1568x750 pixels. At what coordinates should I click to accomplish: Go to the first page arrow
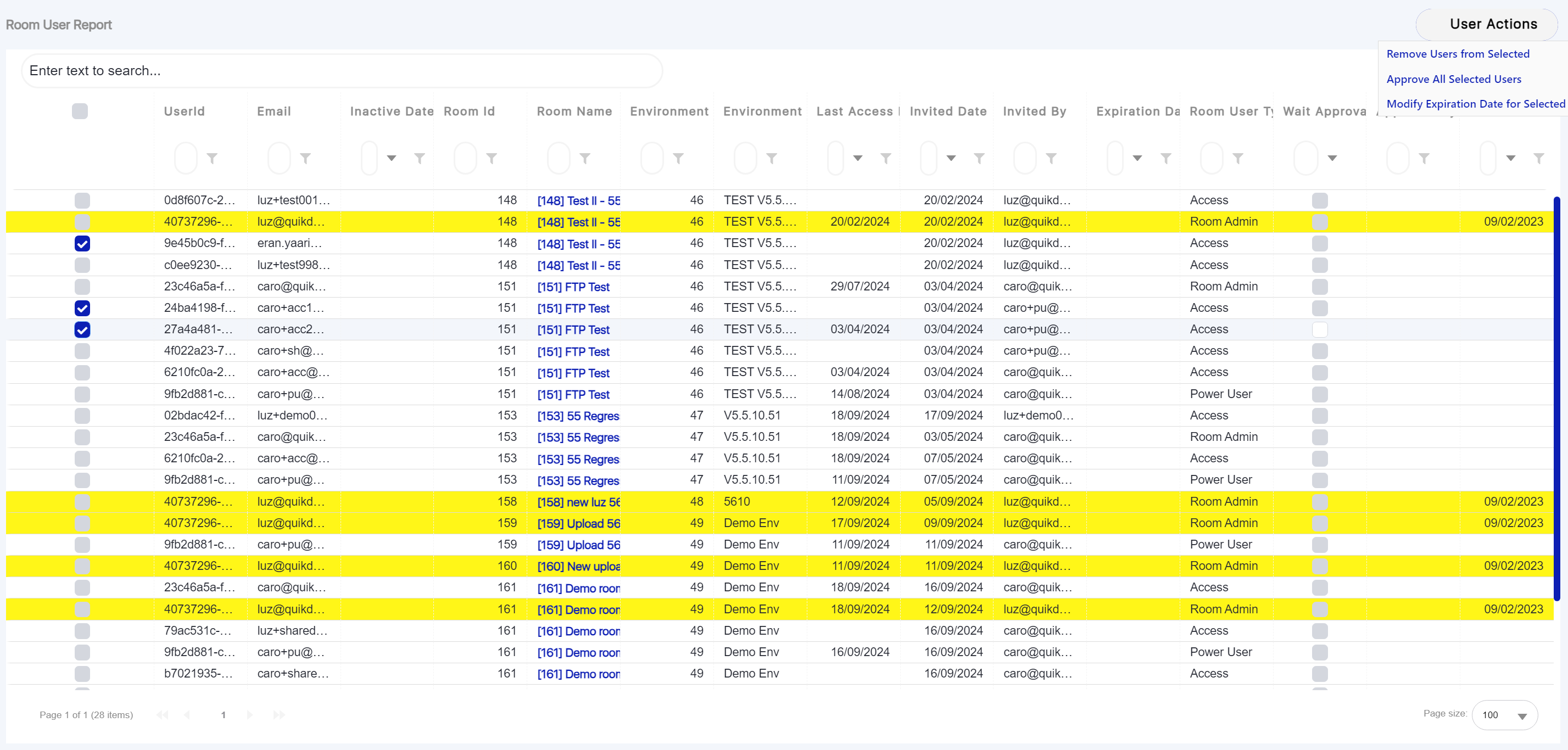point(162,715)
